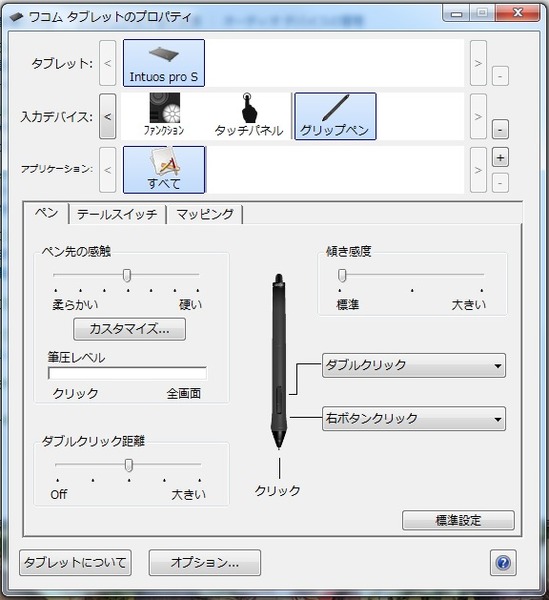Switch to the マッピング tab
Image resolution: width=549 pixels, height=600 pixels.
coord(205,214)
